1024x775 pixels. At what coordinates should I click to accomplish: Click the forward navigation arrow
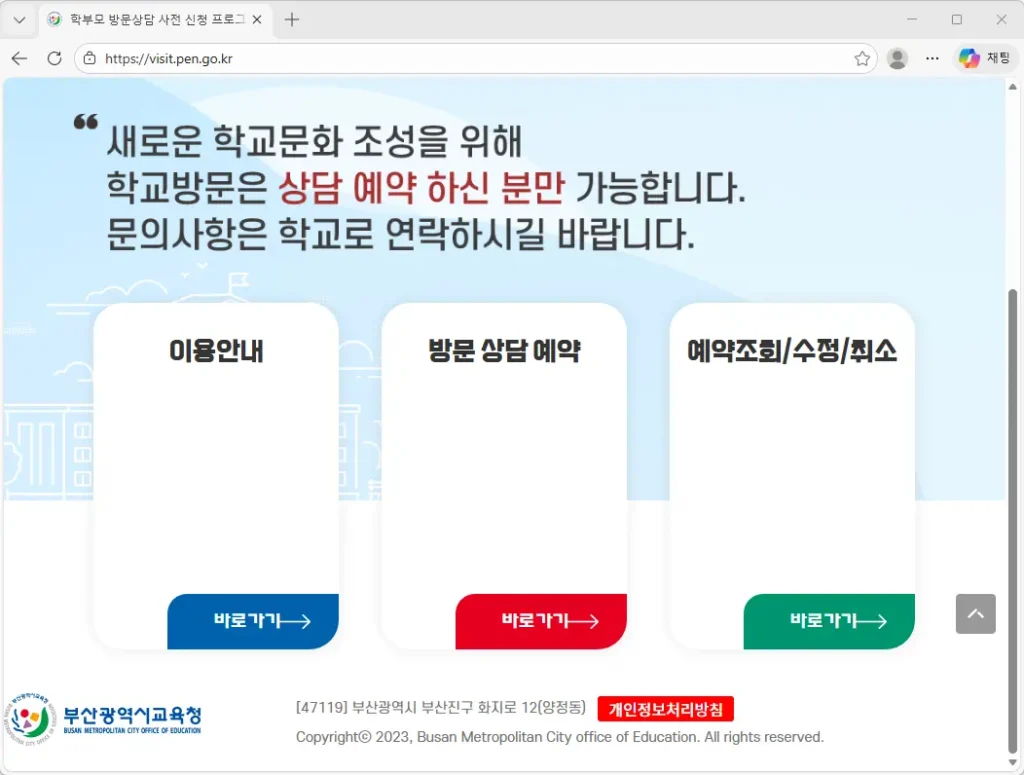point(37,58)
